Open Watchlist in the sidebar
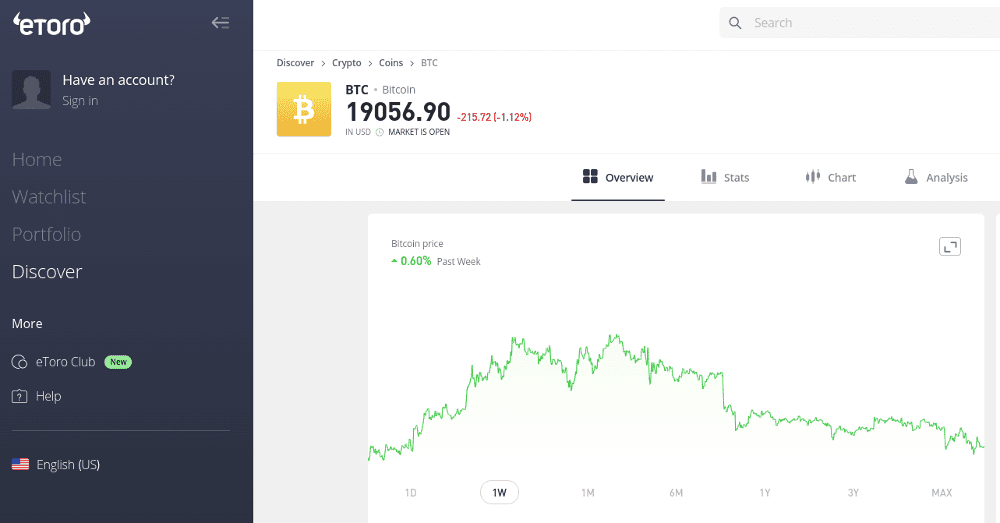Screen dimensions: 1000x523 [x=49, y=197]
